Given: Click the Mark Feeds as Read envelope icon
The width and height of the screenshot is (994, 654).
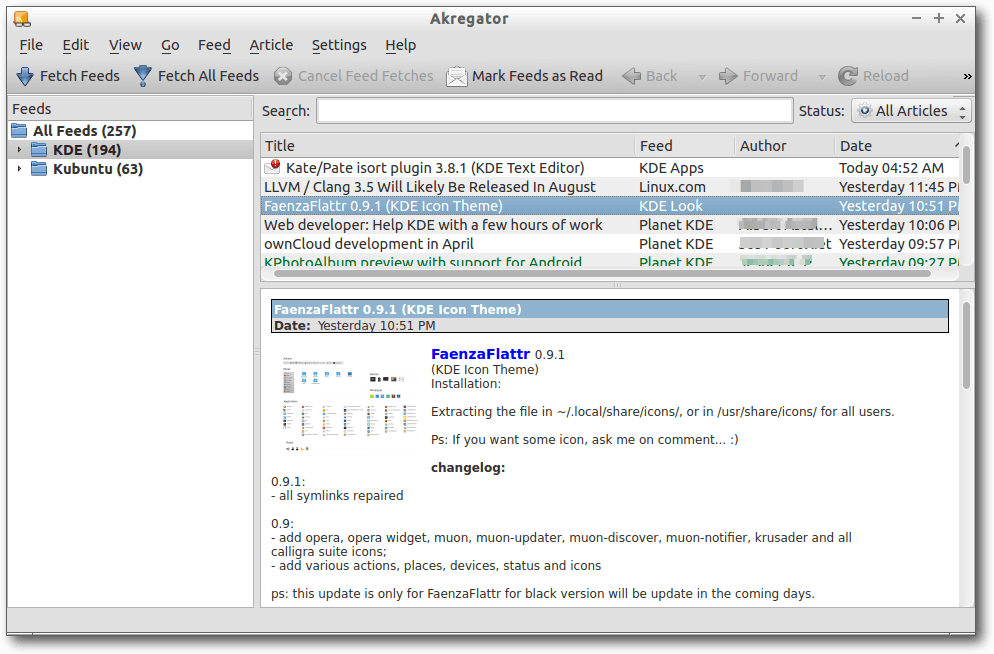Looking at the screenshot, I should click(x=456, y=76).
